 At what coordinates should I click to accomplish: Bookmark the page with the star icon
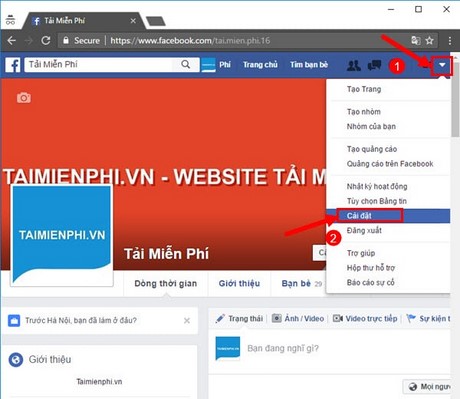pos(430,41)
